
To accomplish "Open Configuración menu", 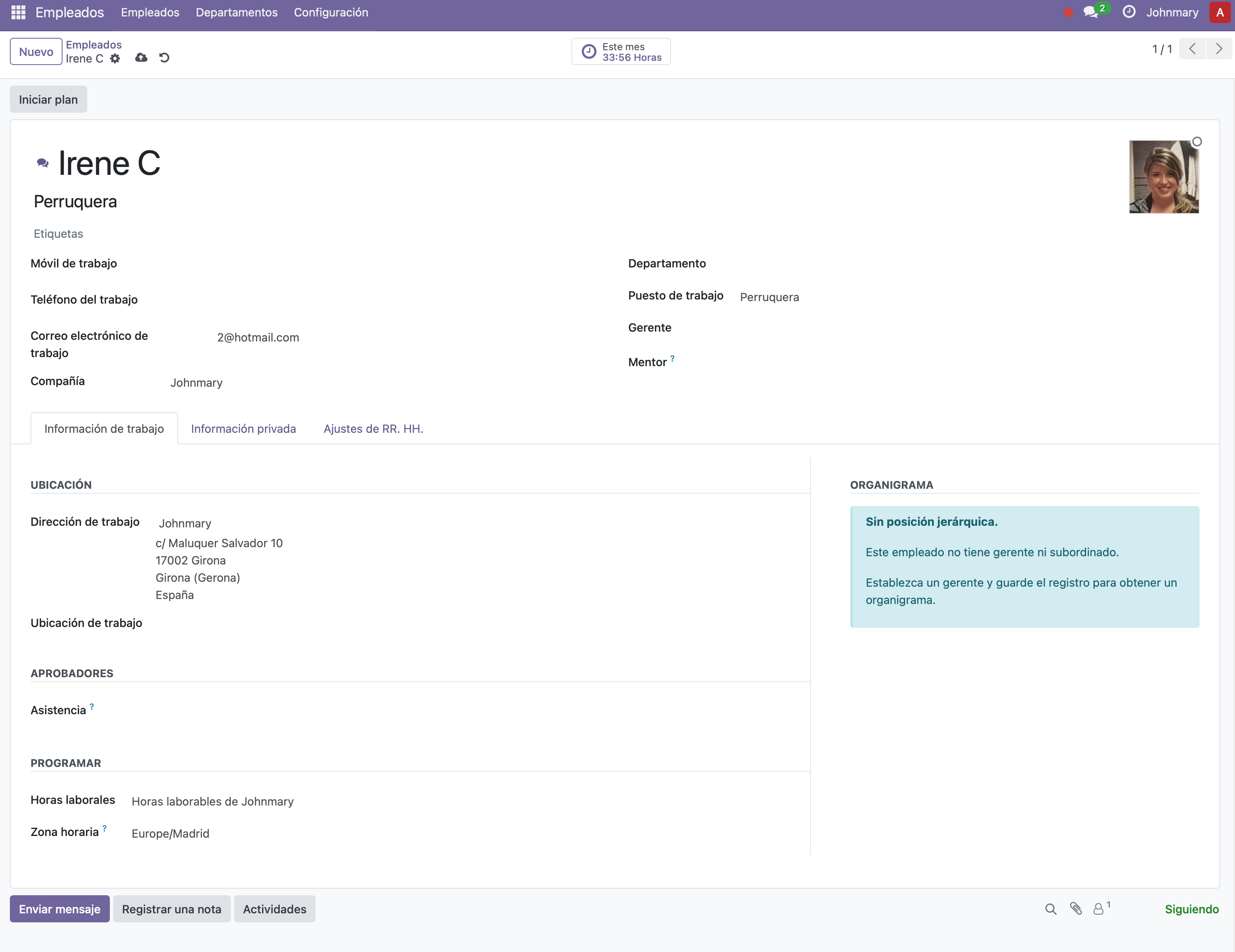I will [331, 12].
